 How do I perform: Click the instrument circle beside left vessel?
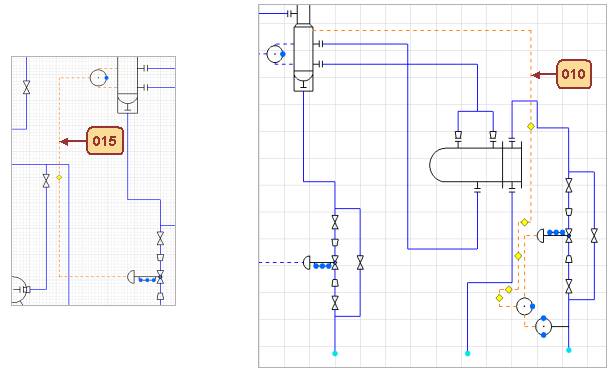[x=99, y=78]
